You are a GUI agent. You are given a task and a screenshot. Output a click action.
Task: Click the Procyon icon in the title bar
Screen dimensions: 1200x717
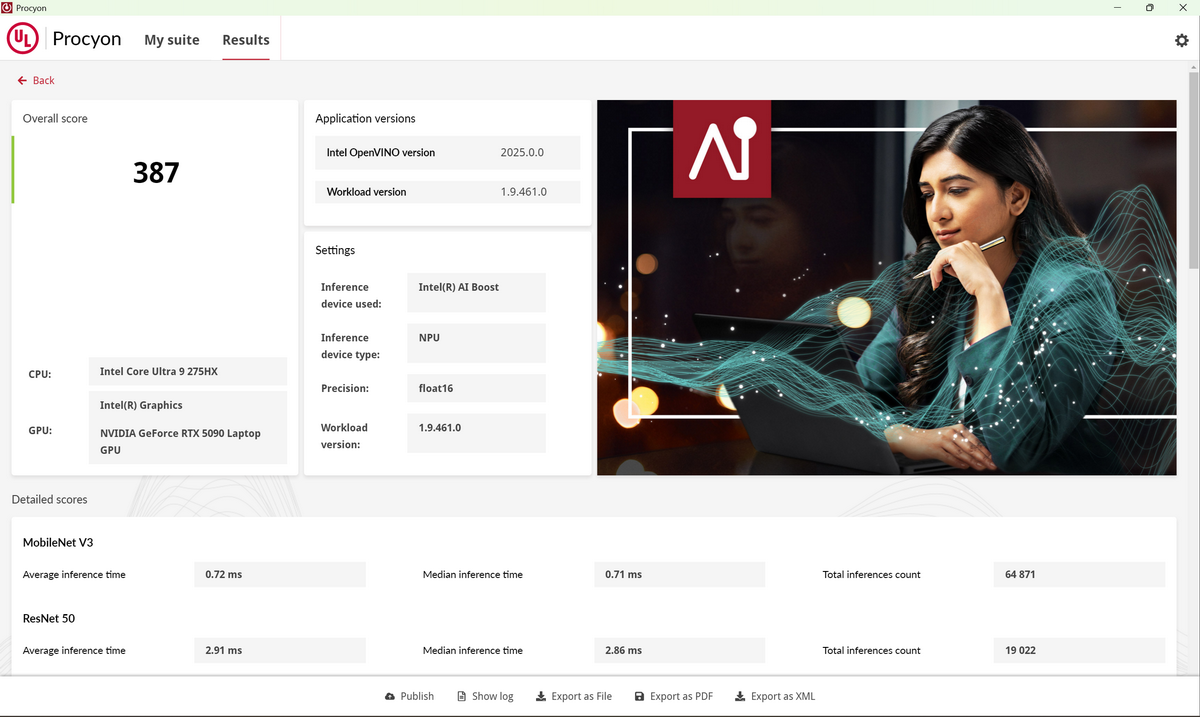(x=8, y=7)
